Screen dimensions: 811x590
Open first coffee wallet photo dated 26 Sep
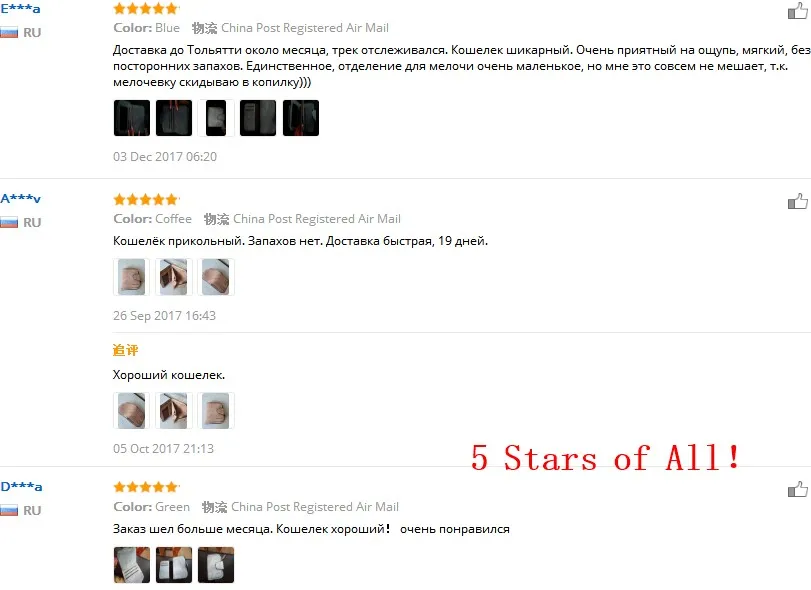(x=131, y=277)
